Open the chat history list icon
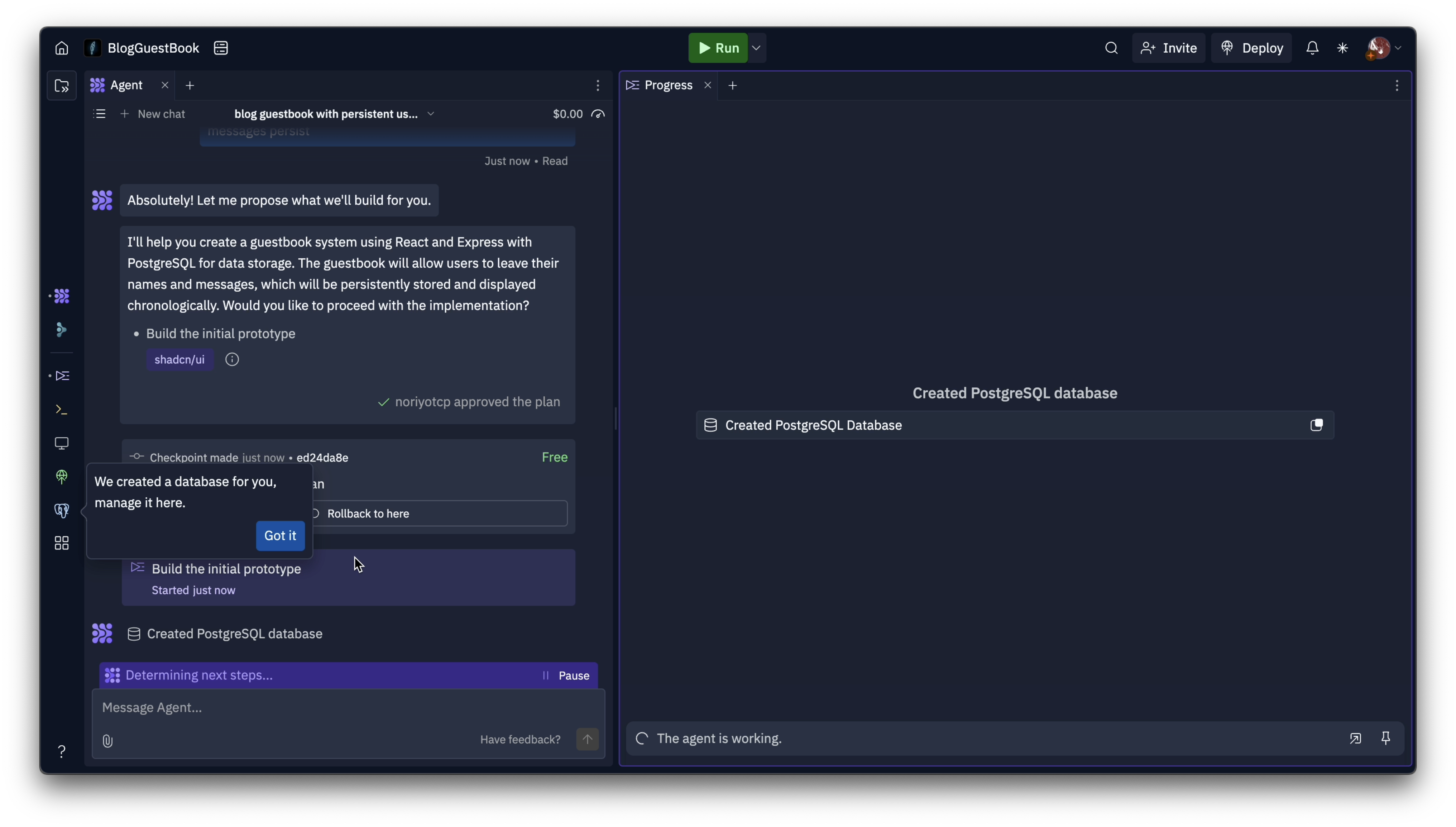Viewport: 1456px width, 827px height. point(99,114)
